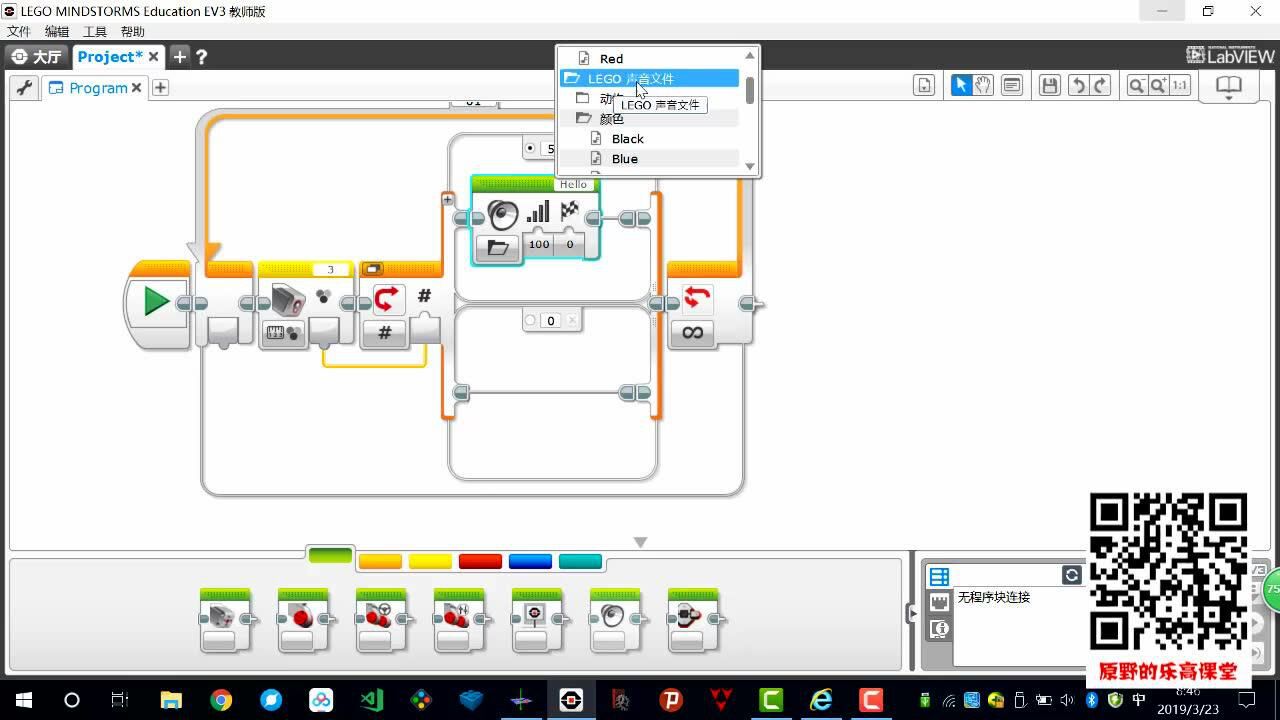Click the Zoom in magnifier

pyautogui.click(x=1158, y=86)
